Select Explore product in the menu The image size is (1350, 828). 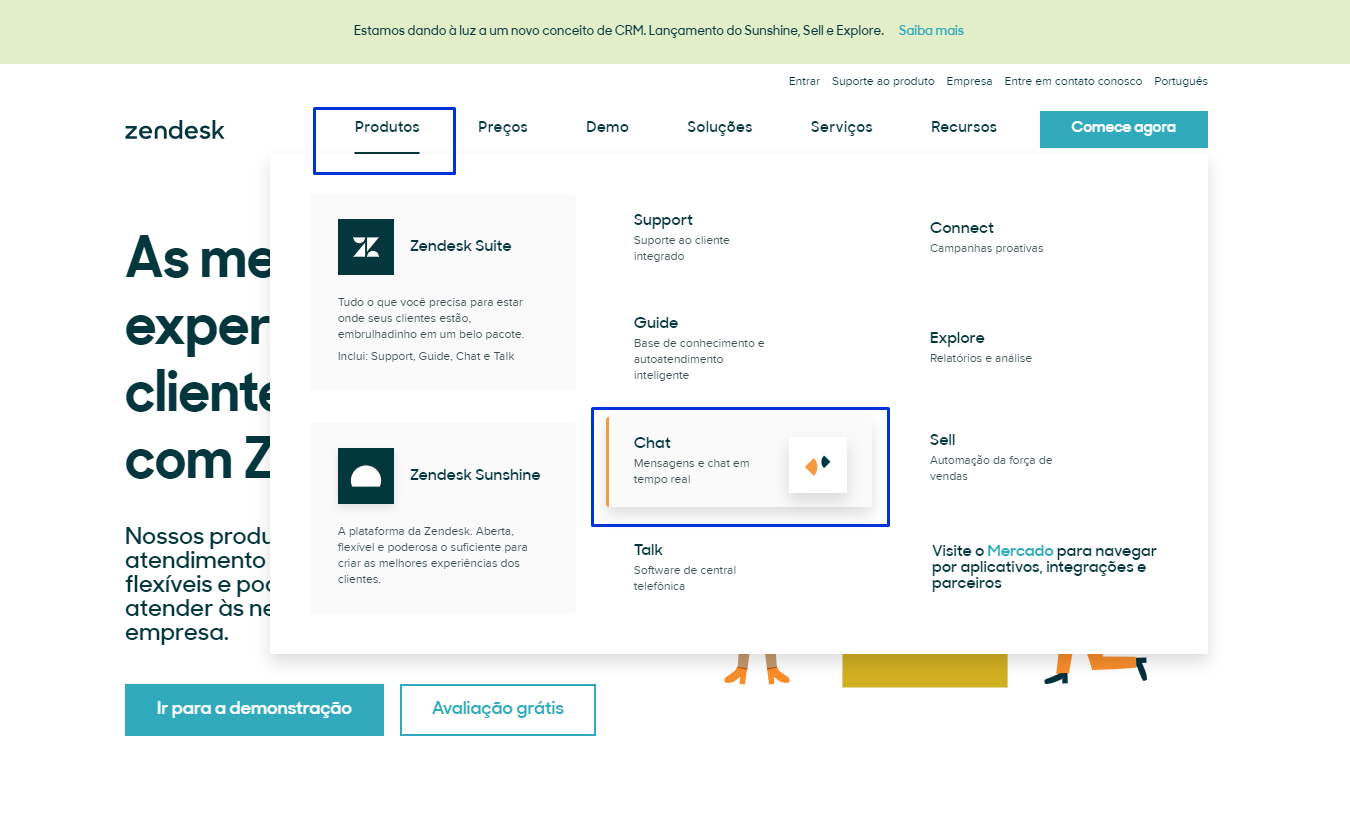(957, 338)
